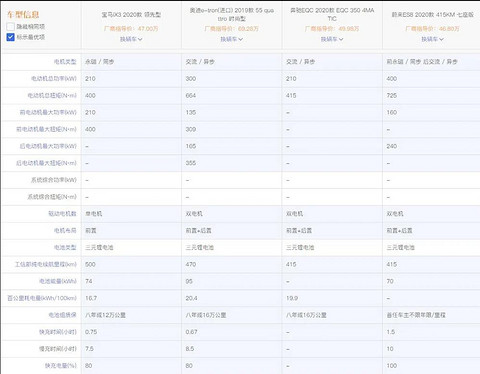480x374 pixels.
Task: Open 换辆车 dropdown under 奥迪e-tron
Action: click(231, 39)
